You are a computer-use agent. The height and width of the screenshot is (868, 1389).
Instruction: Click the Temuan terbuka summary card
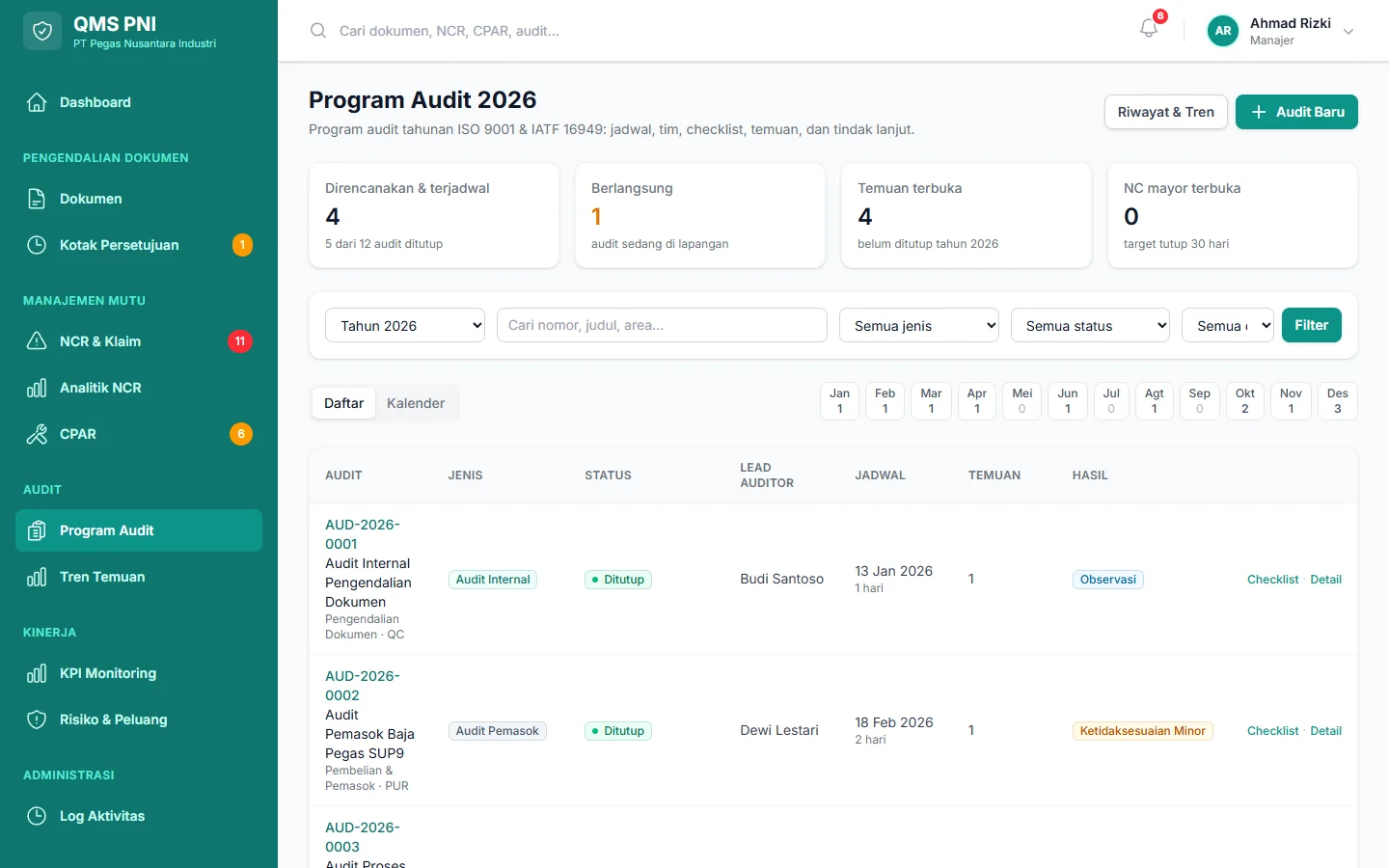point(967,215)
